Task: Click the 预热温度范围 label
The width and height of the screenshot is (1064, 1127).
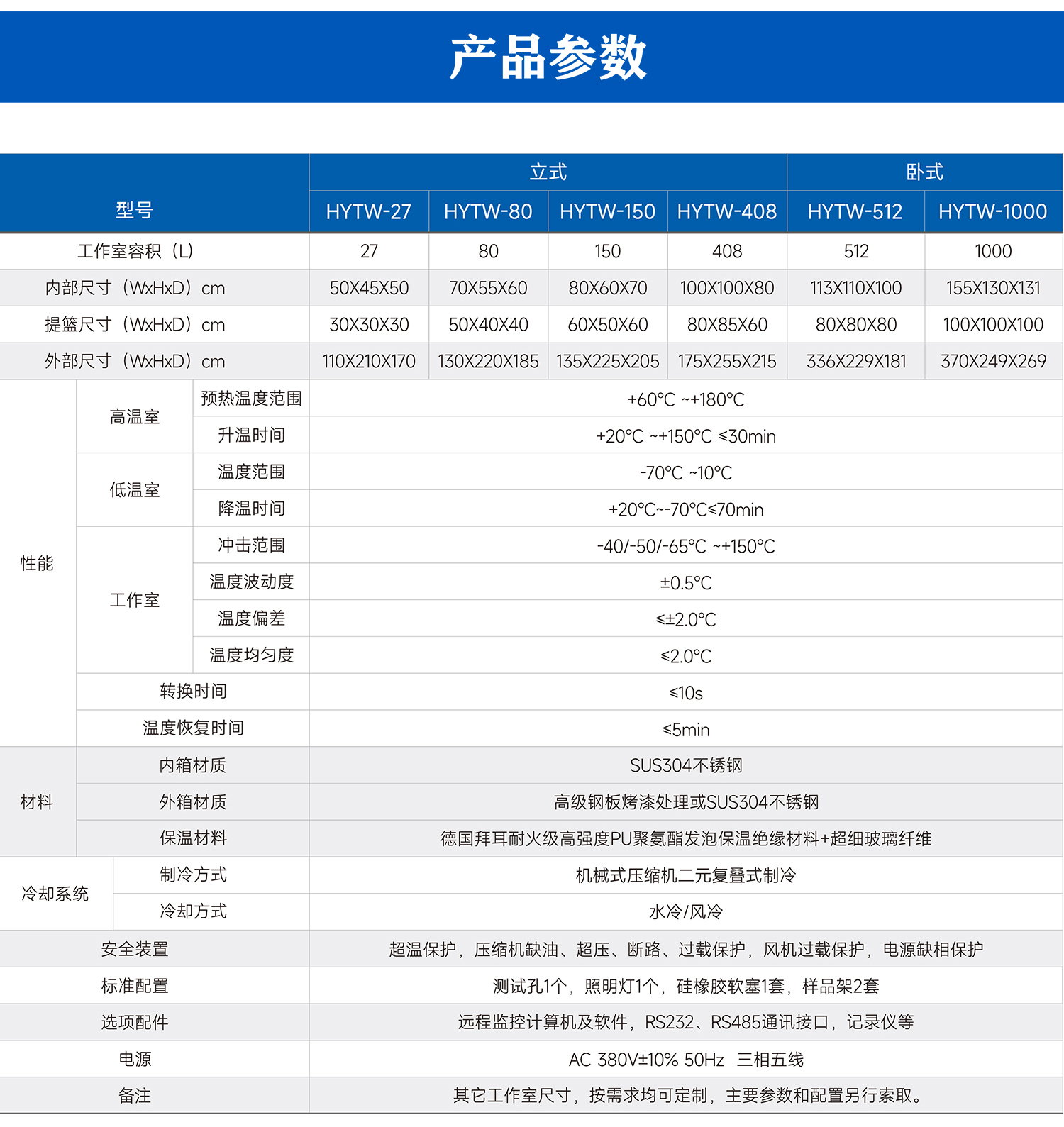Action: pos(251,399)
